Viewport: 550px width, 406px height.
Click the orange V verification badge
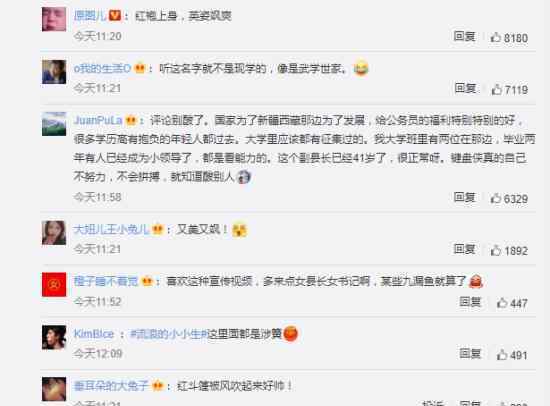(x=115, y=15)
